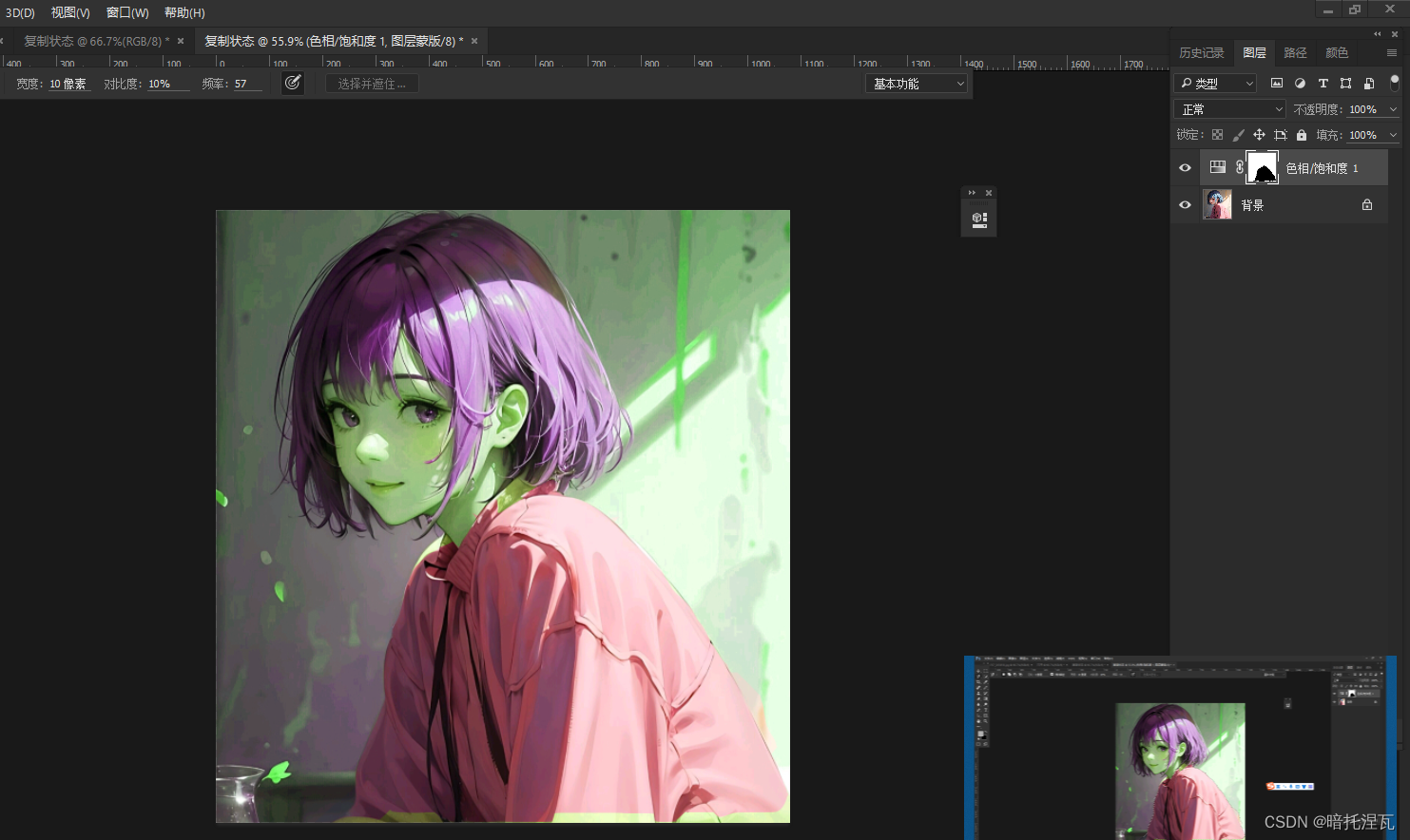The width and height of the screenshot is (1410, 840).
Task: Open the 正常 blend mode dropdown
Action: click(1229, 109)
